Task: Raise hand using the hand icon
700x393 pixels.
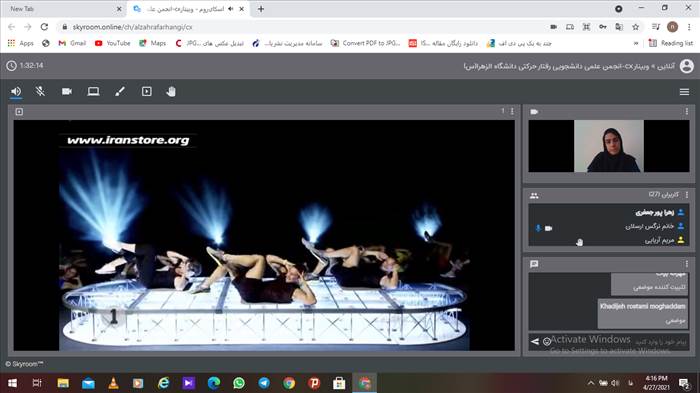Action: tap(171, 92)
